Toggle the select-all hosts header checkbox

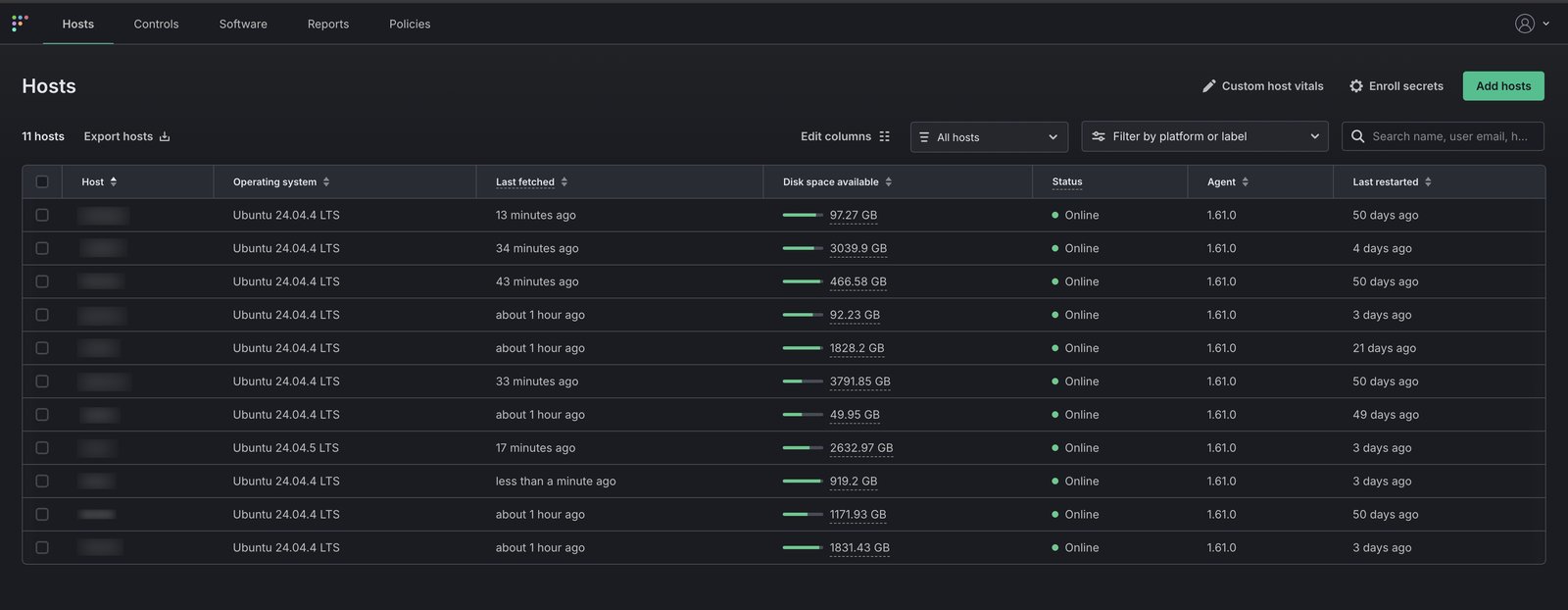coord(42,181)
